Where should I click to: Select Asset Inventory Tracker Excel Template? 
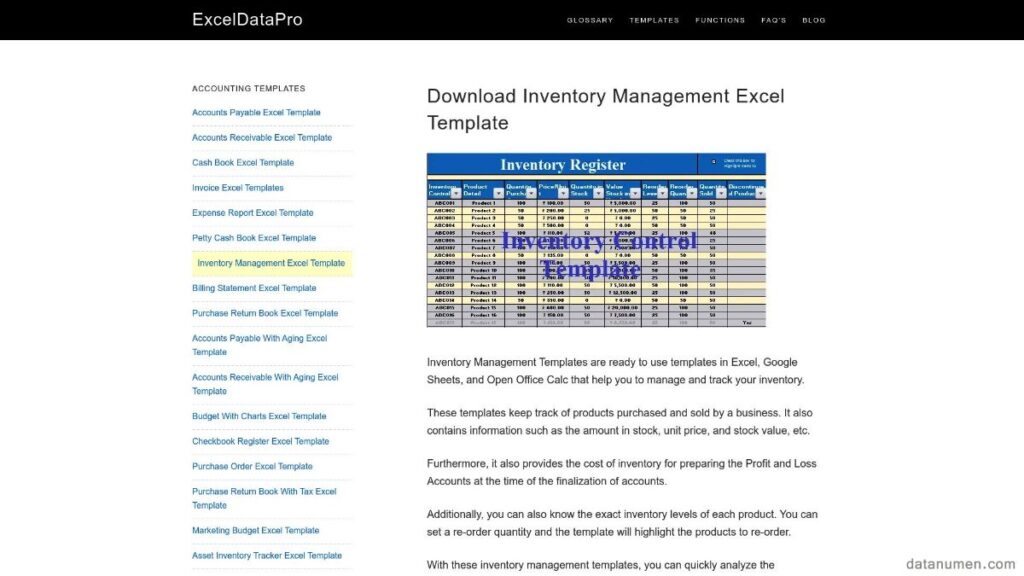click(x=267, y=556)
